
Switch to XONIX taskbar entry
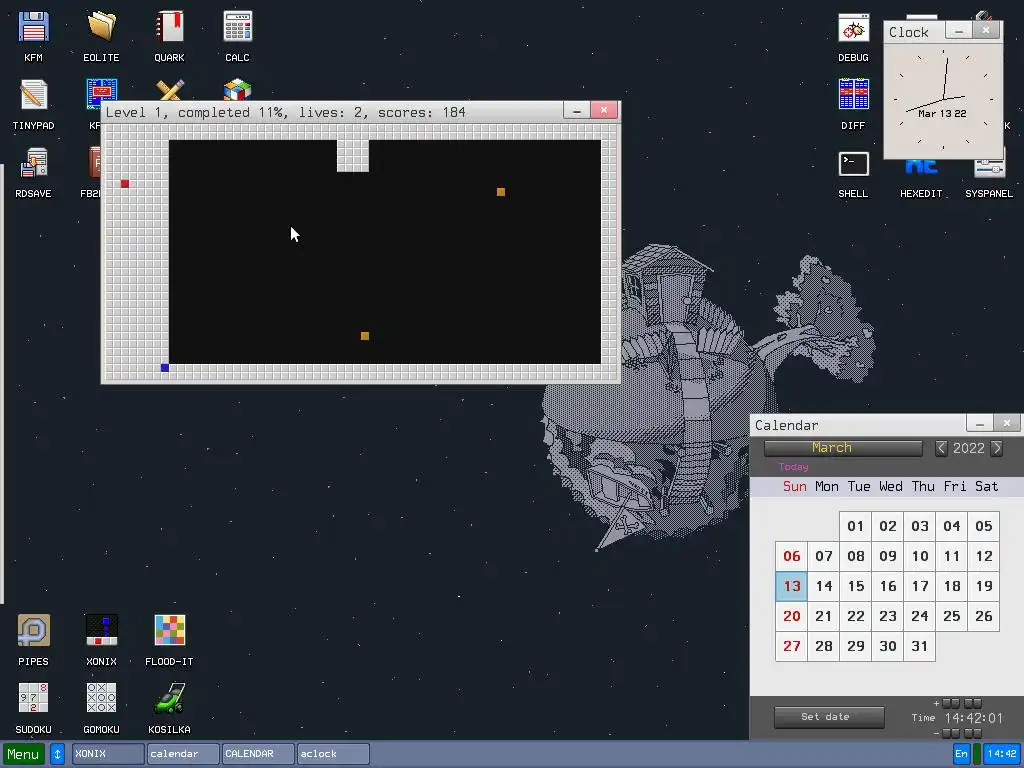[108, 754]
